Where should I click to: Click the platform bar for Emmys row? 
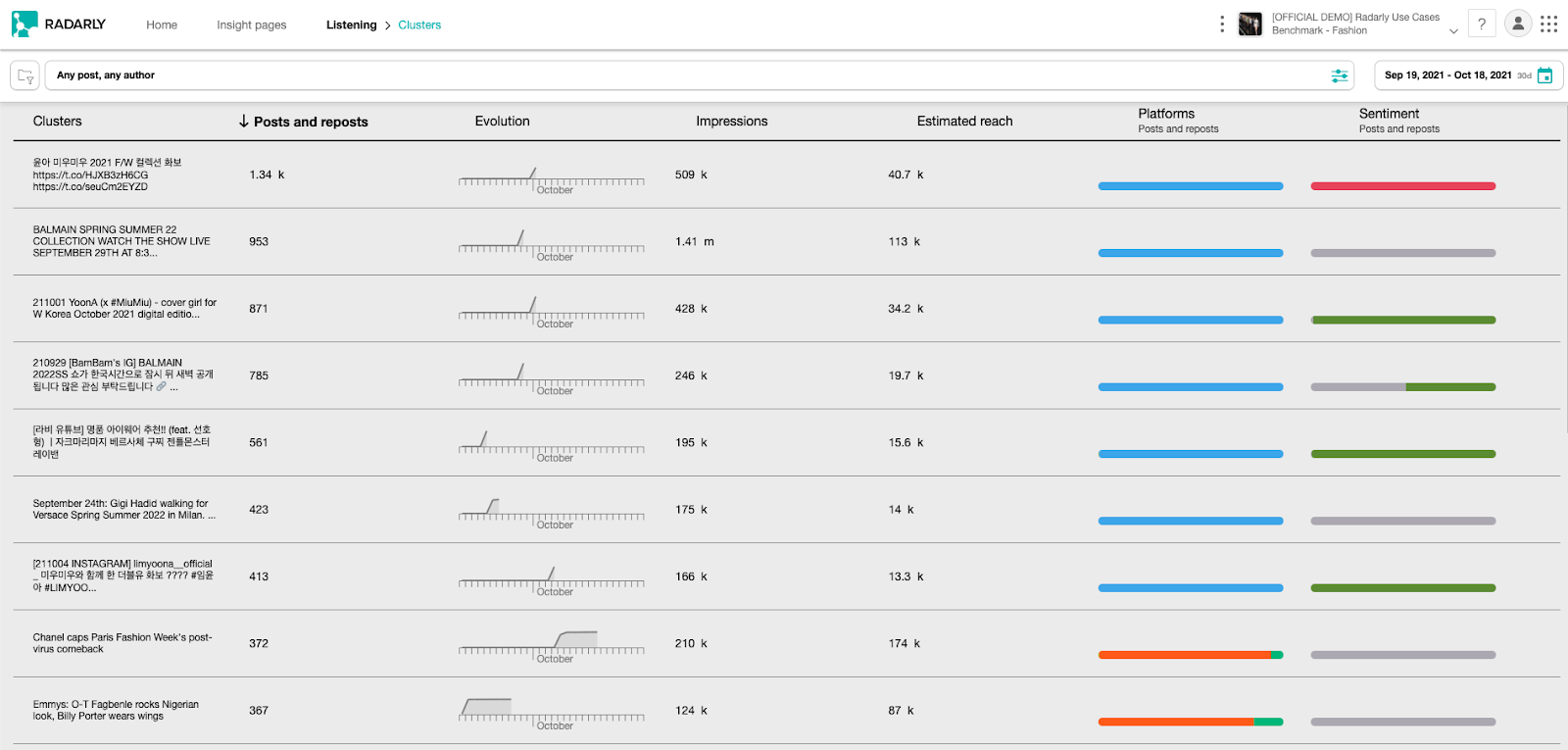click(1191, 723)
